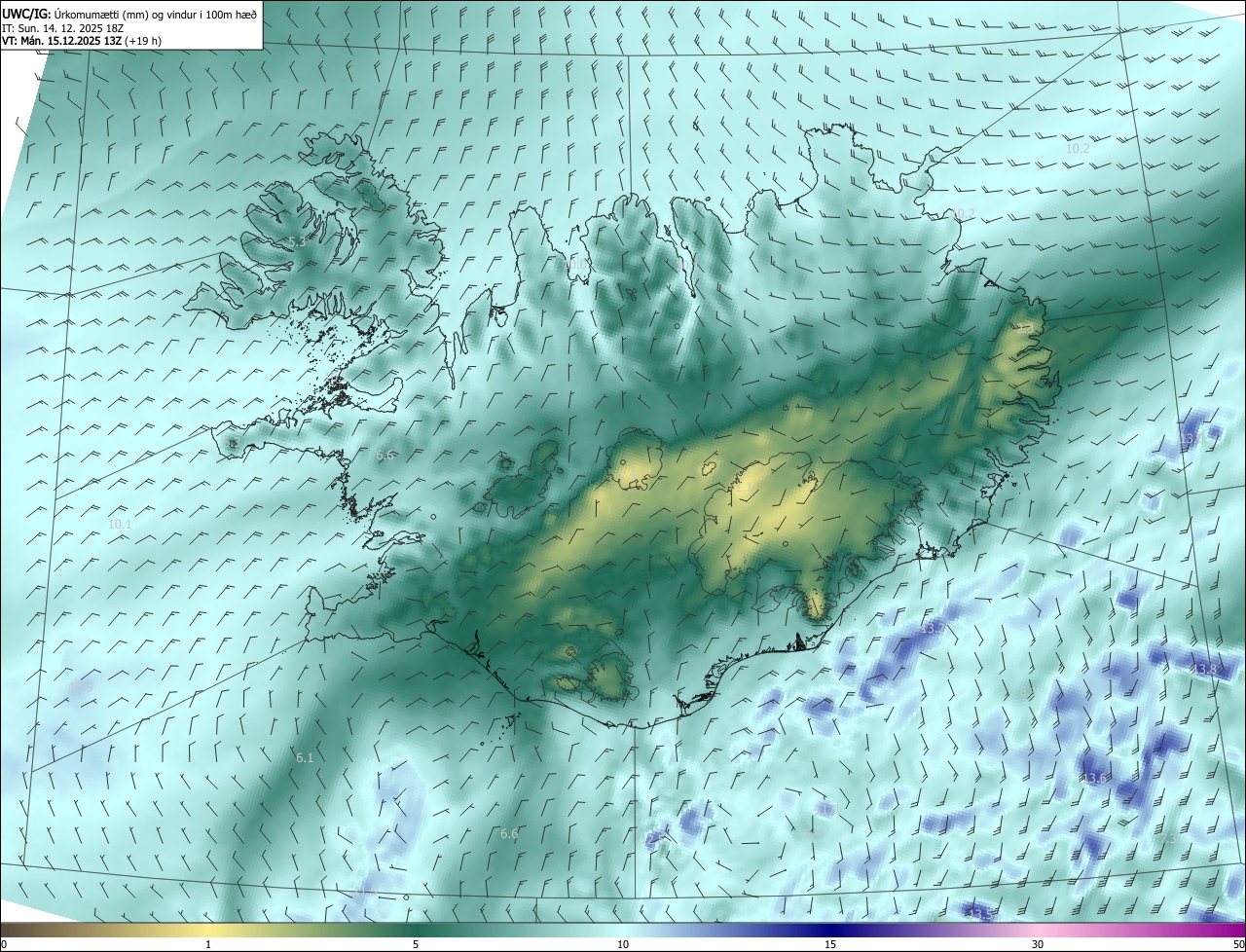
Task: Click the "13.2" value label on the map
Action: click(x=933, y=629)
